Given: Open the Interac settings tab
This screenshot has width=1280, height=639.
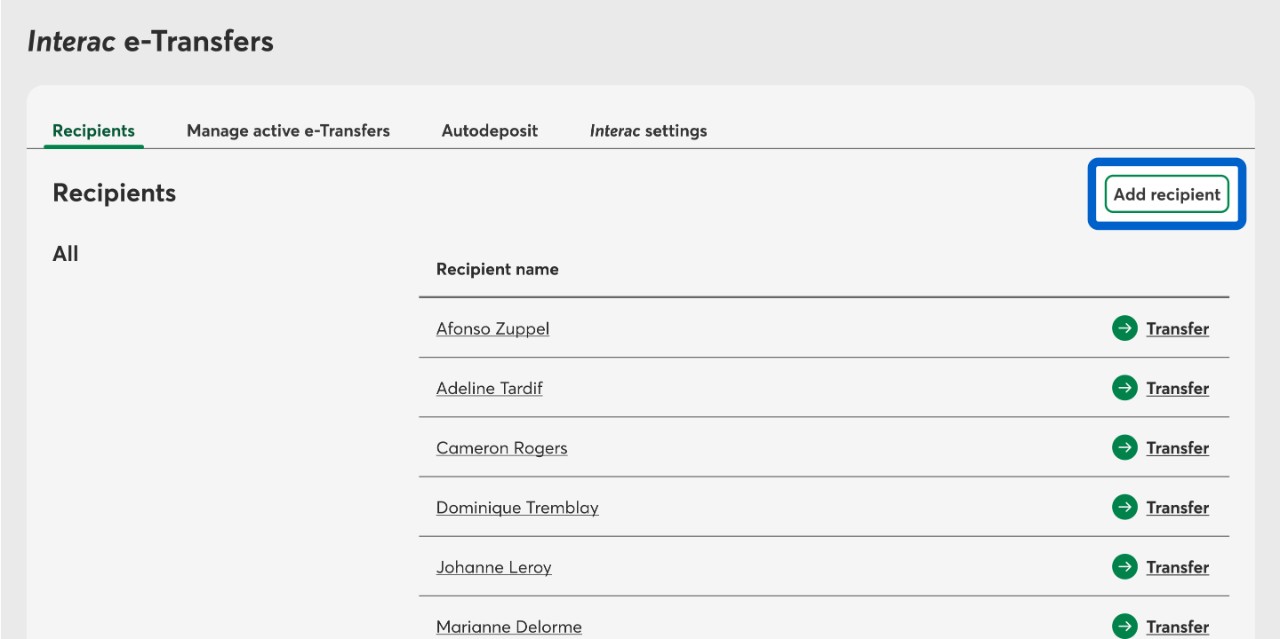Looking at the screenshot, I should pos(648,131).
